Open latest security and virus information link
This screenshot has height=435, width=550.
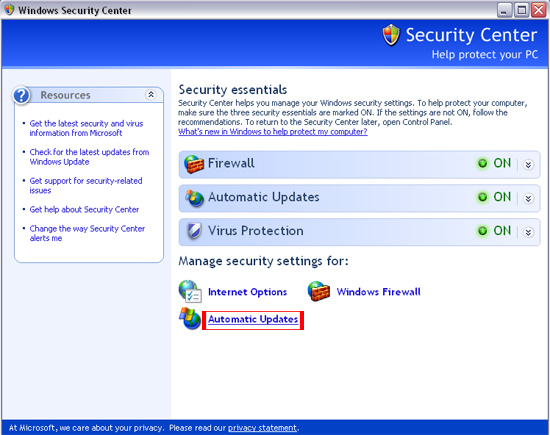pyautogui.click(x=86, y=128)
